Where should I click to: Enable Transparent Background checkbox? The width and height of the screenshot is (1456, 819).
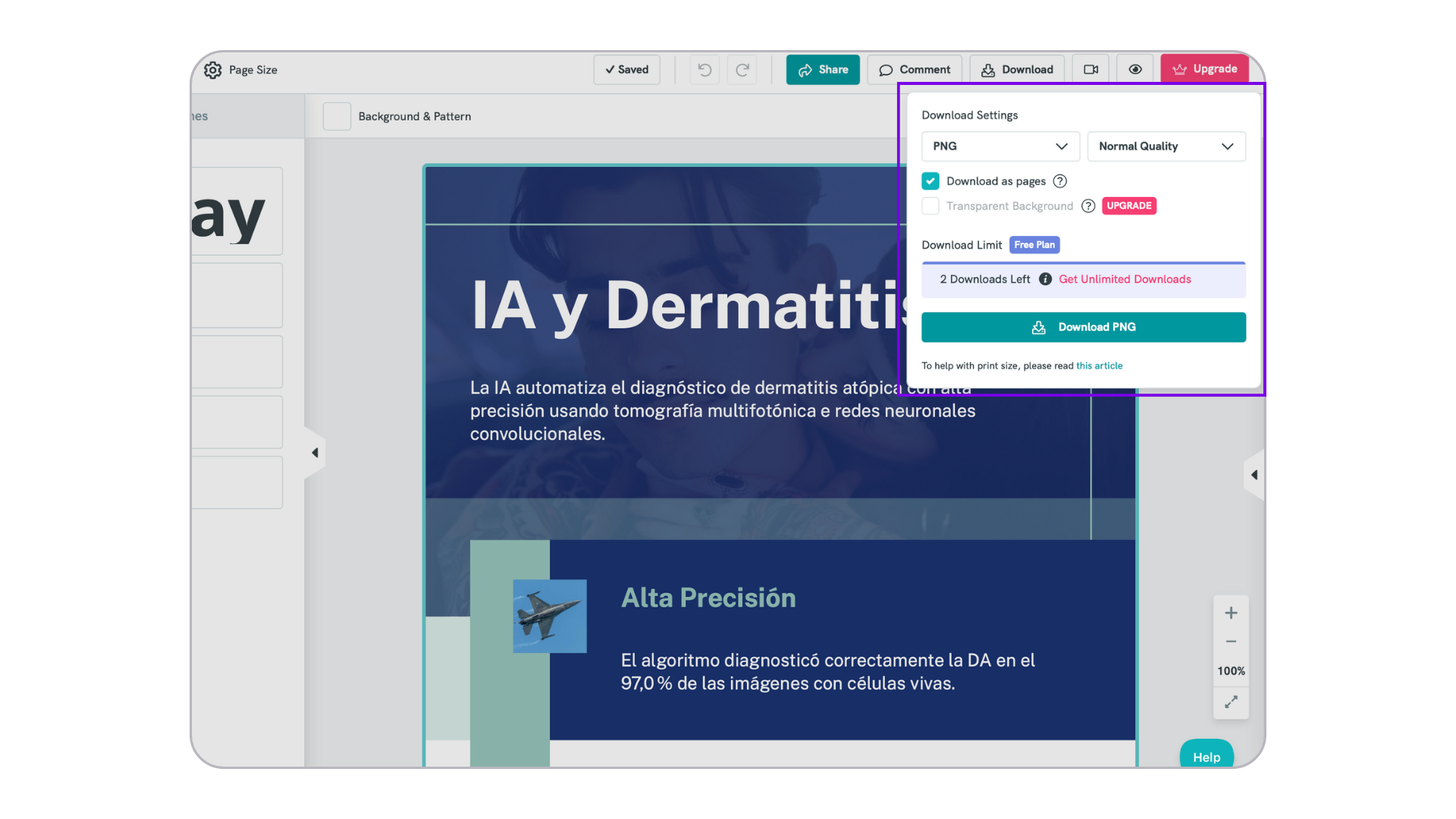[930, 206]
